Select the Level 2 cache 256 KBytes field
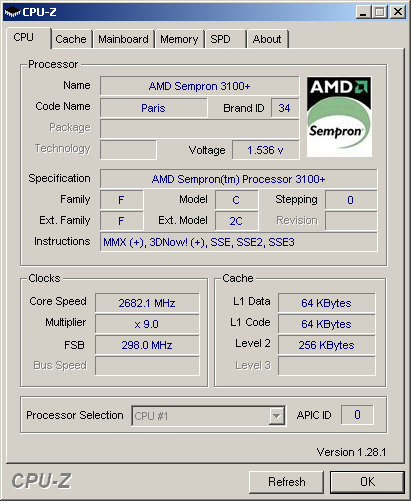This screenshot has width=411, height=501. (x=327, y=345)
